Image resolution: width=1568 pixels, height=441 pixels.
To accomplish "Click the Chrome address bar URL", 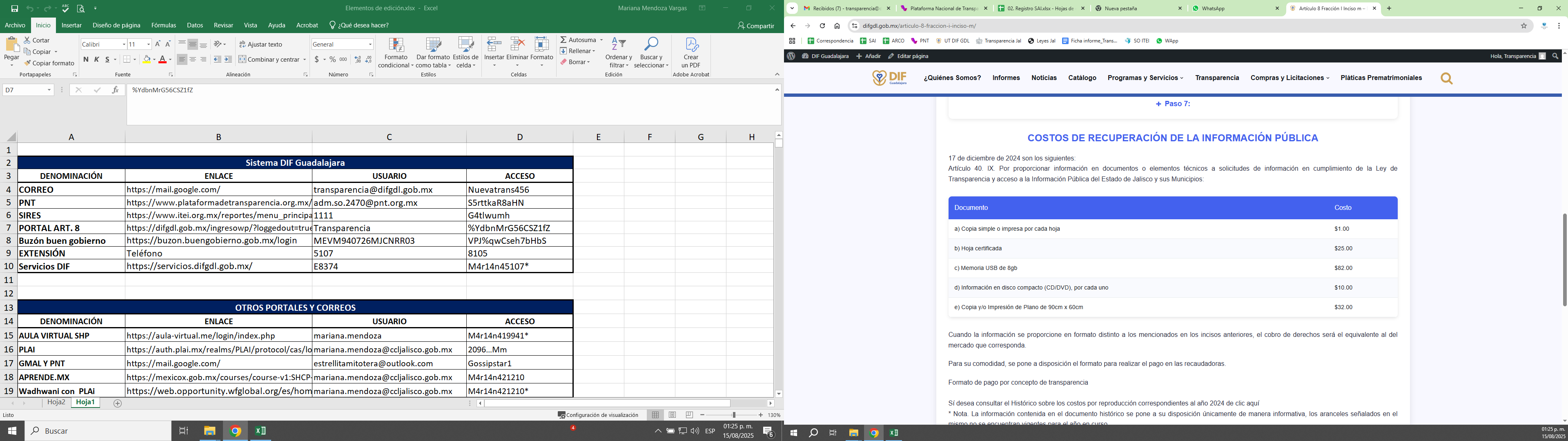I will pos(919,26).
